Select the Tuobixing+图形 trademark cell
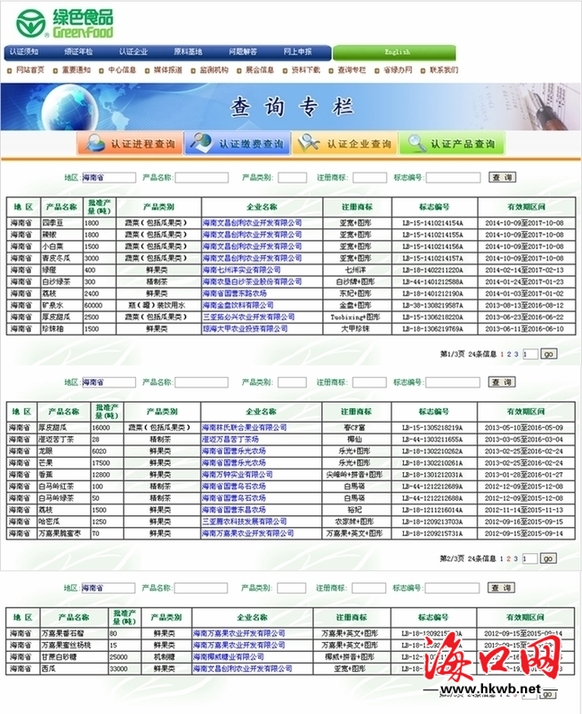This screenshot has height=714, width=582. pyautogui.click(x=357, y=317)
